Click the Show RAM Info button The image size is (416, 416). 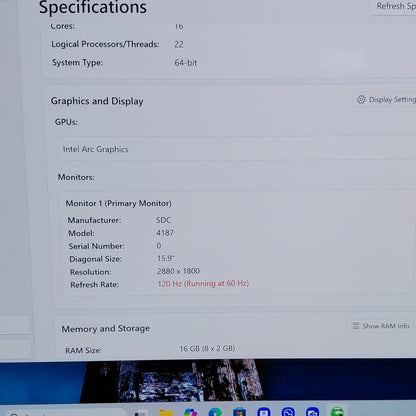pos(380,326)
